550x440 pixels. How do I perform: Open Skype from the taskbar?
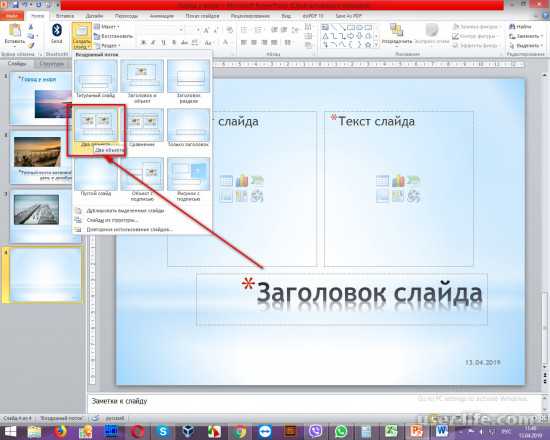pos(163,431)
